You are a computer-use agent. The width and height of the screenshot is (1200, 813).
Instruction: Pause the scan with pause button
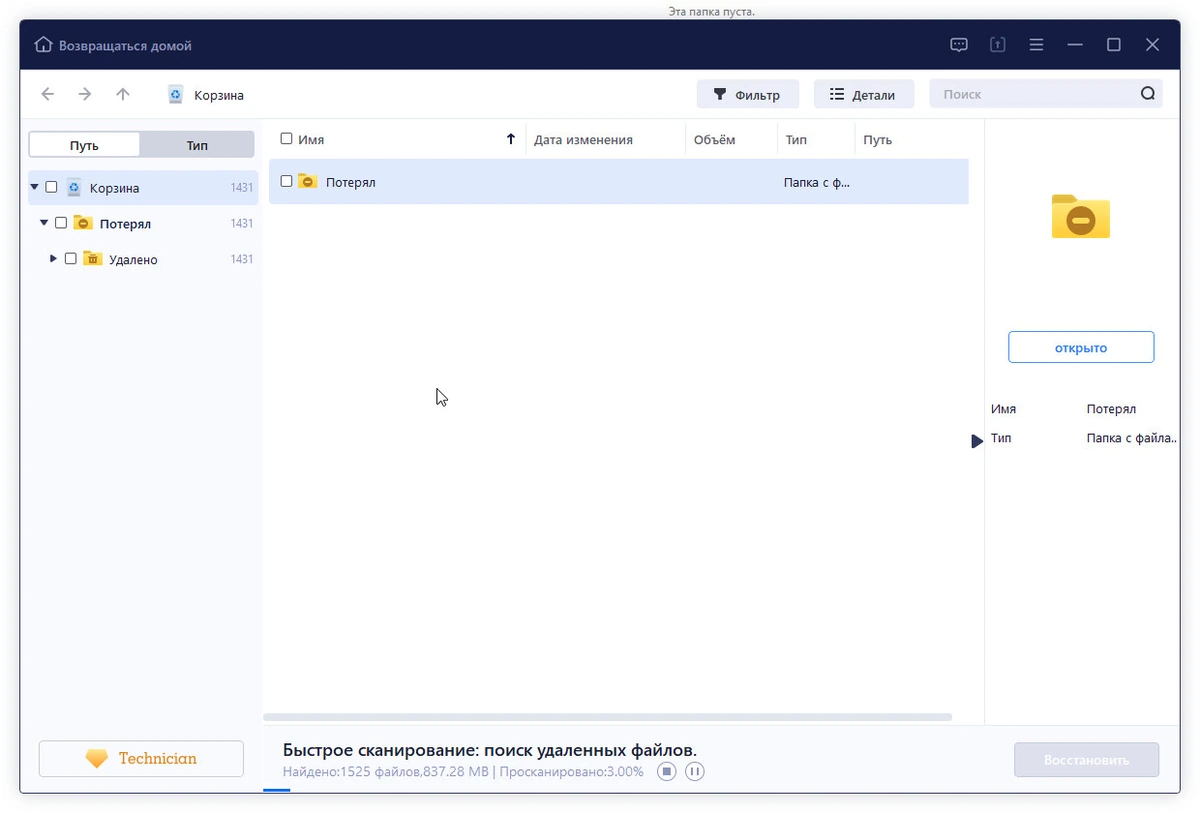pos(695,771)
